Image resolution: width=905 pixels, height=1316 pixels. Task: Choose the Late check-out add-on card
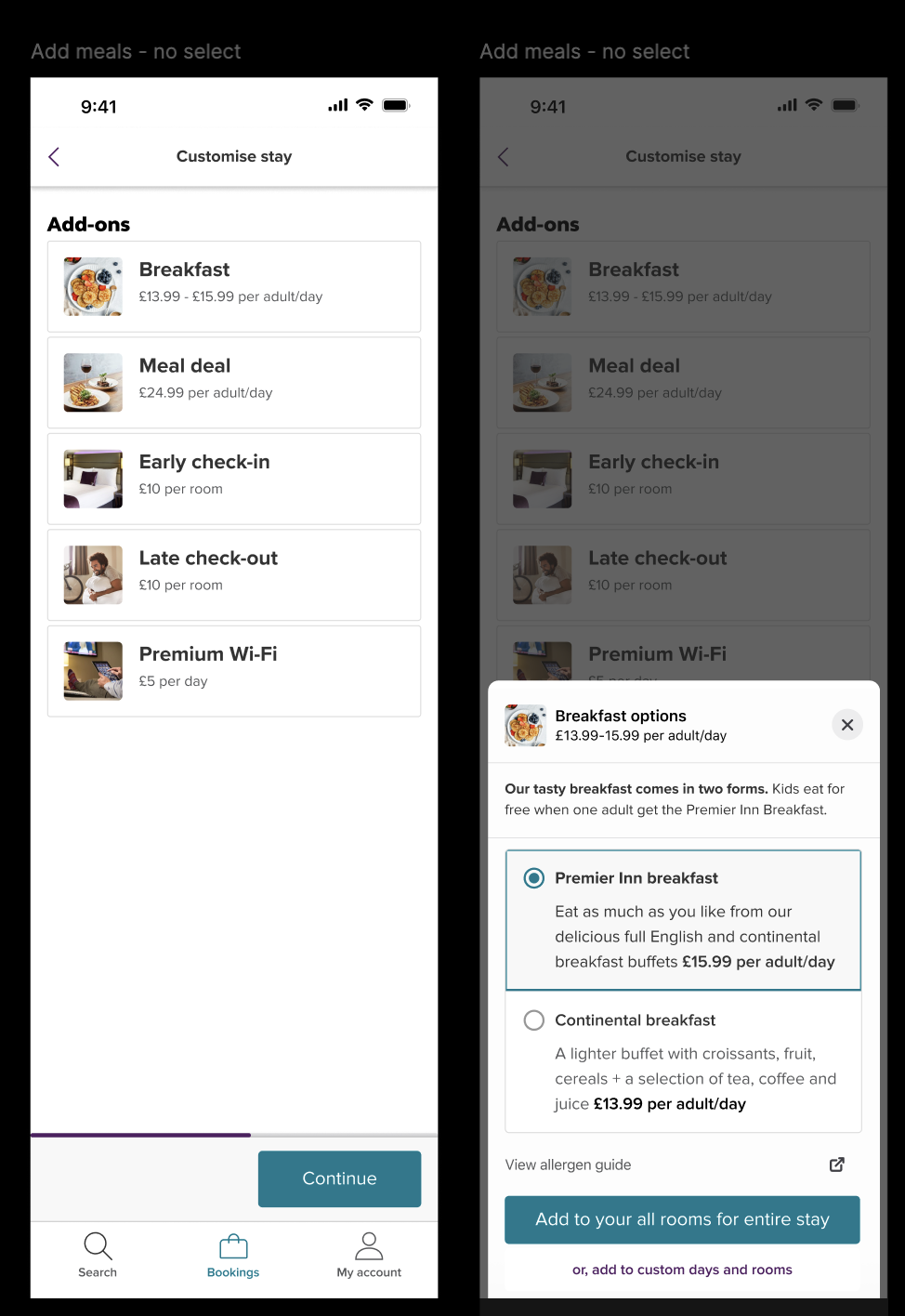[234, 574]
